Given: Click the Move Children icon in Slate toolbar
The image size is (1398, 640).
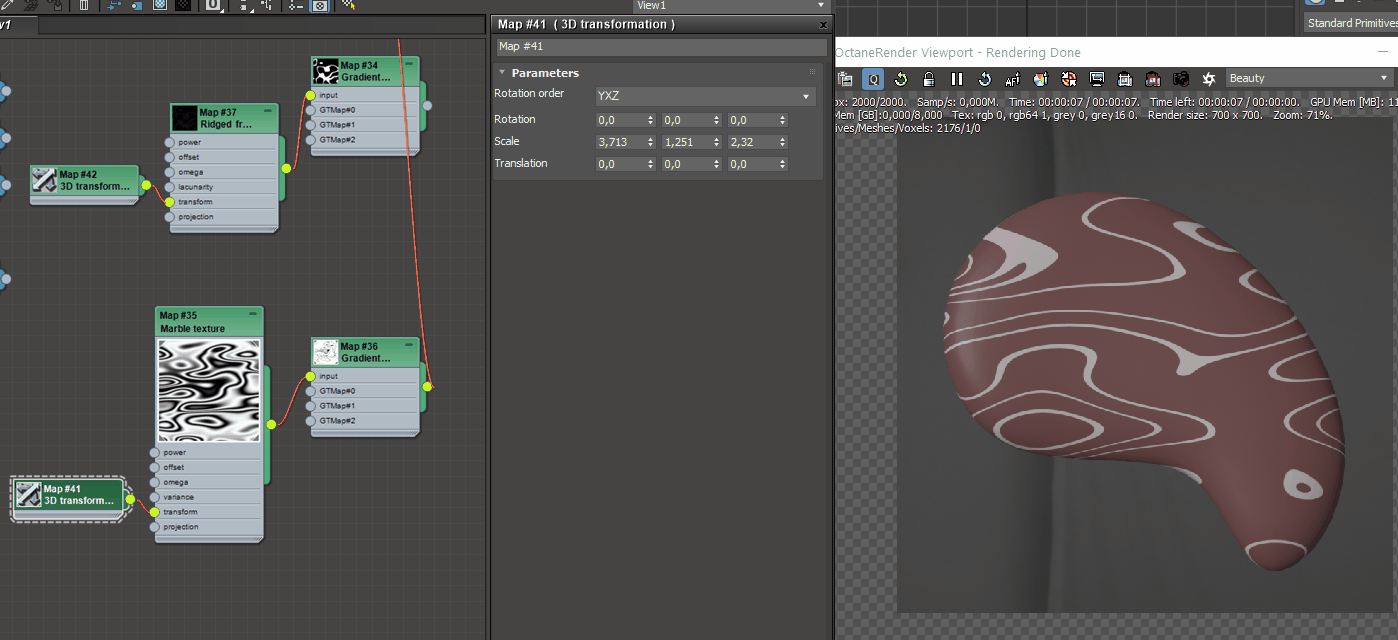Looking at the screenshot, I should (x=113, y=5).
